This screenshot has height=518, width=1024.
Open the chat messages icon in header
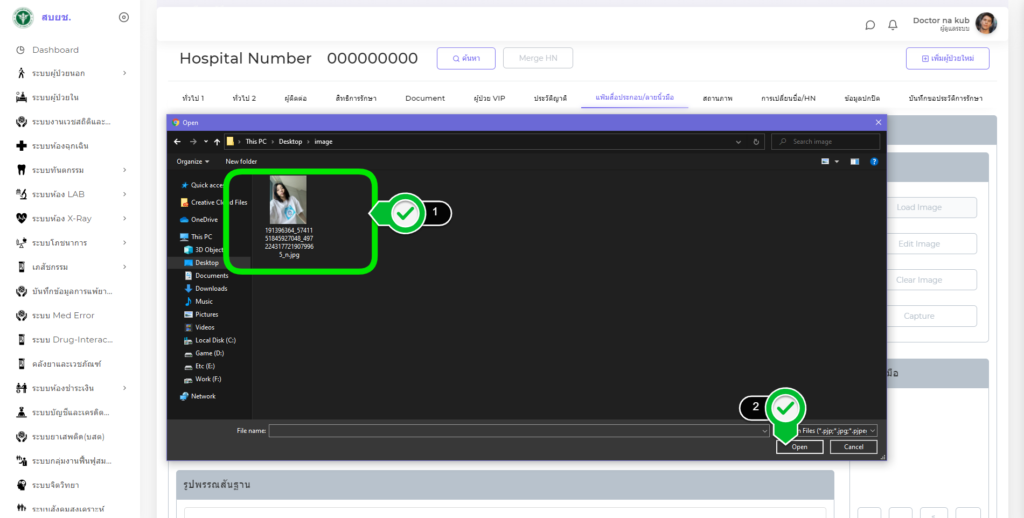[870, 25]
